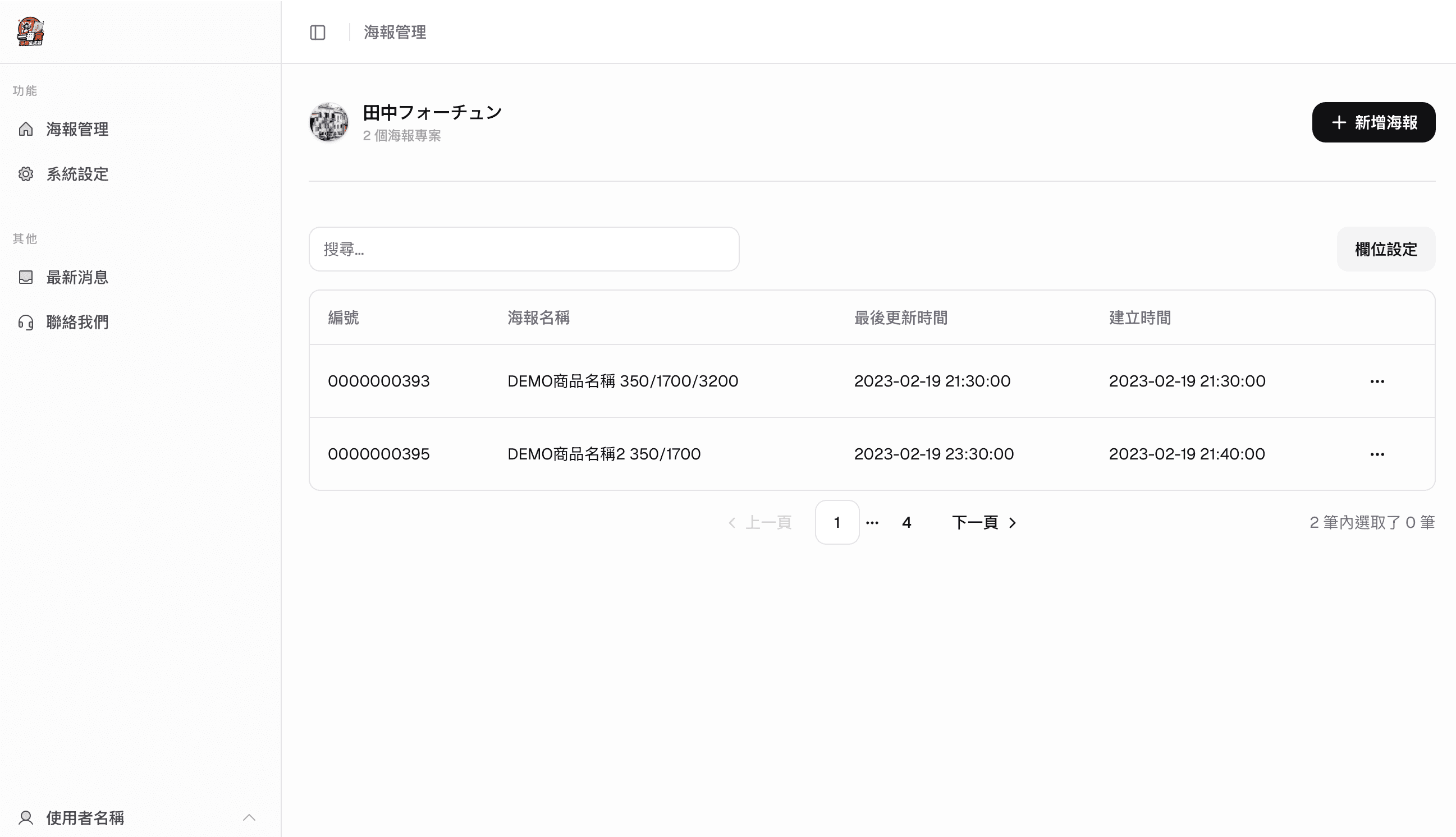The height and width of the screenshot is (837, 1456).
Task: Click the 2 筆內選取了 0 筆 status
Action: [x=1372, y=522]
